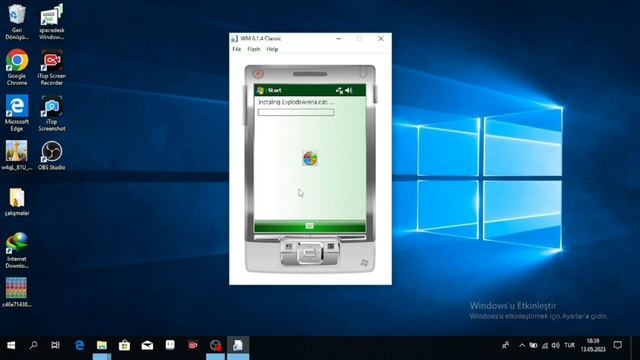Click the taskbar search magnifier
640x360 pixels.
tap(33, 345)
